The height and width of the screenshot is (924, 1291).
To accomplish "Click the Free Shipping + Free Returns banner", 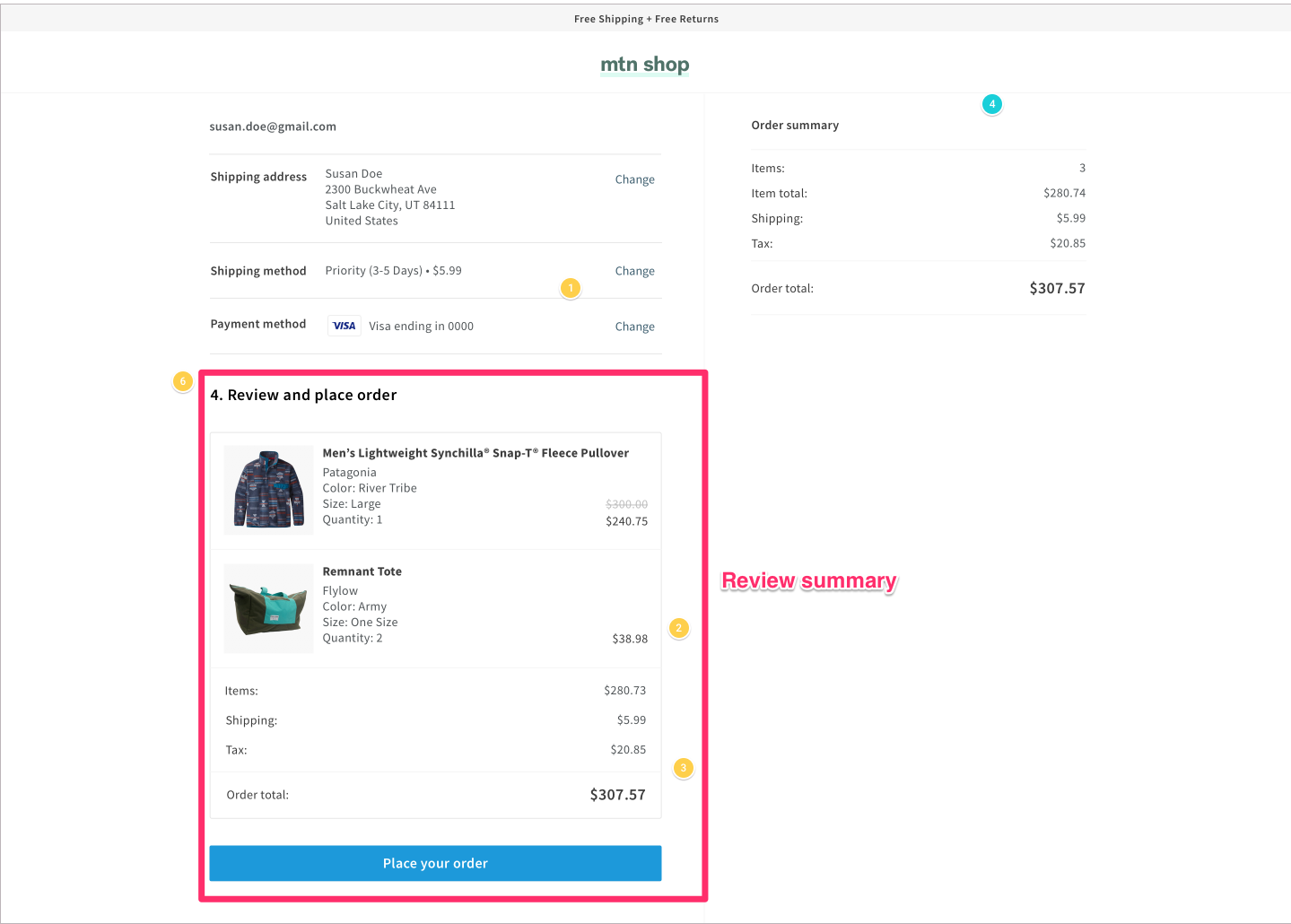I will point(645,18).
